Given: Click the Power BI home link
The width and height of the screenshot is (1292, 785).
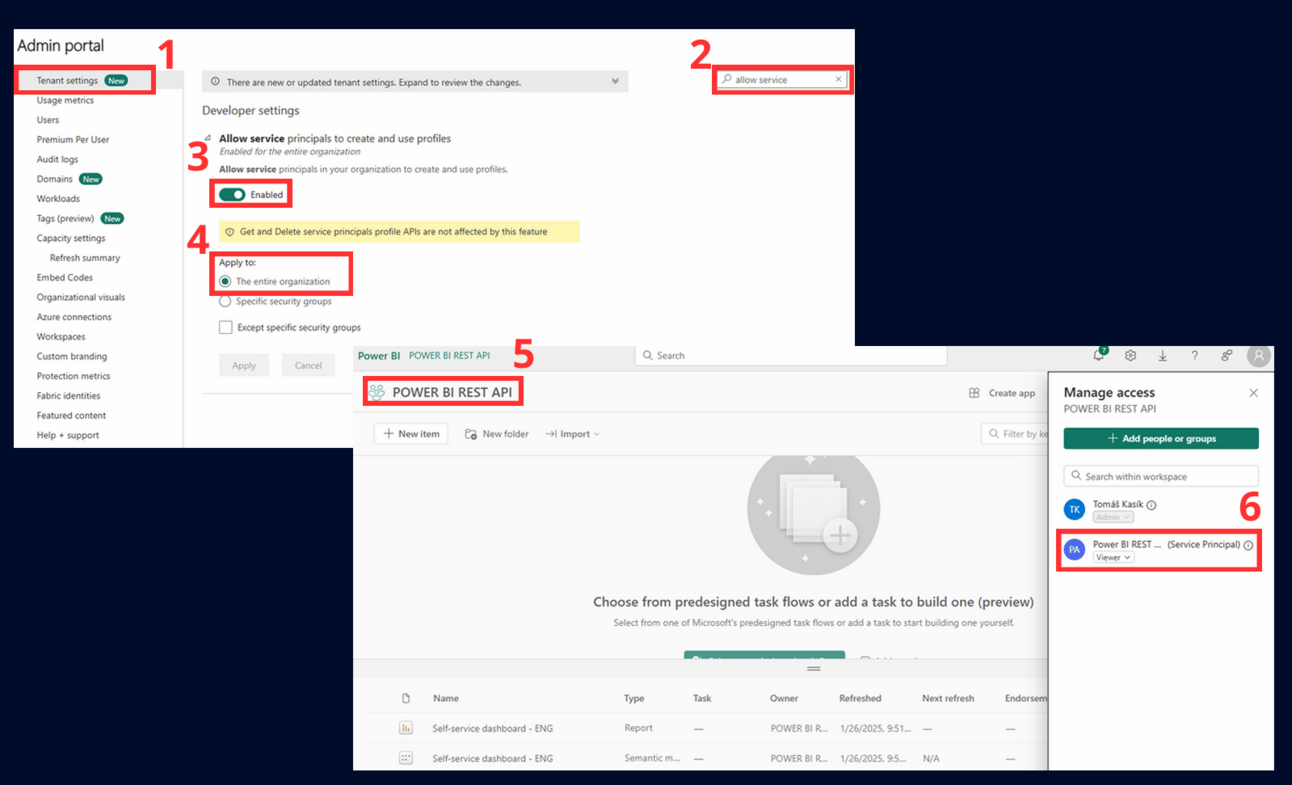Looking at the screenshot, I should click(x=379, y=356).
